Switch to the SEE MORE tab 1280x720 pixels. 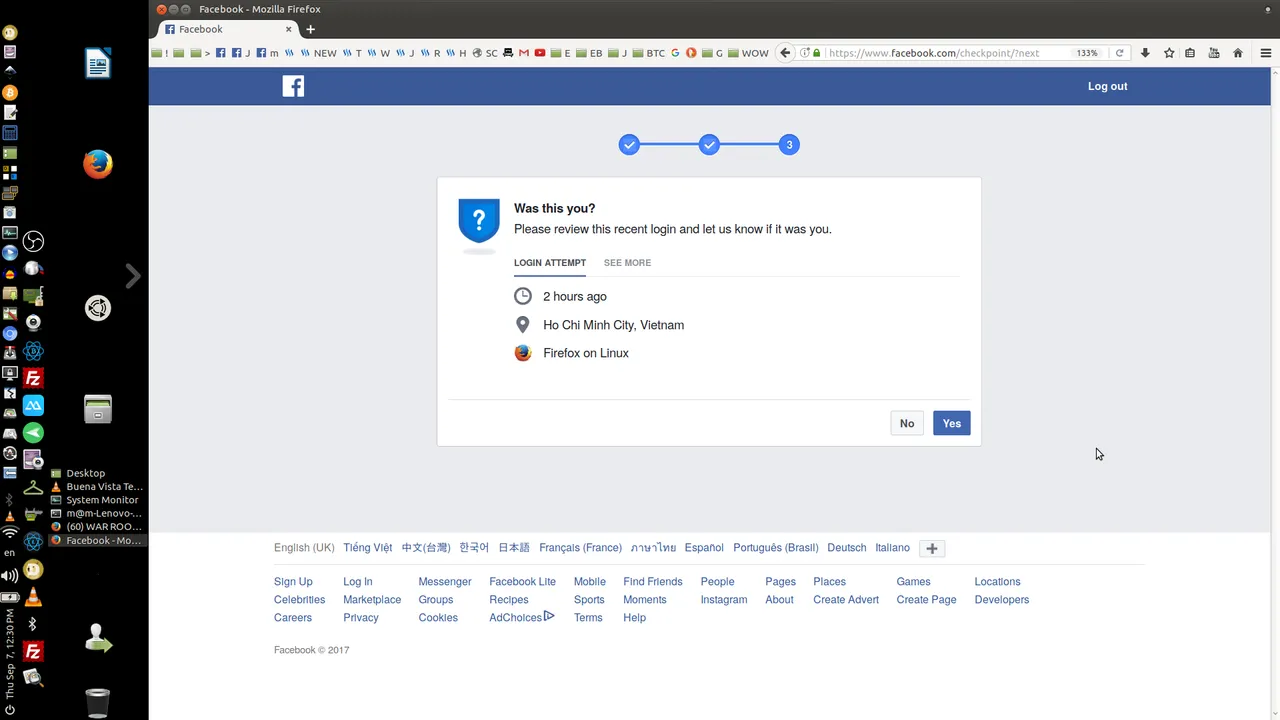[x=627, y=263]
